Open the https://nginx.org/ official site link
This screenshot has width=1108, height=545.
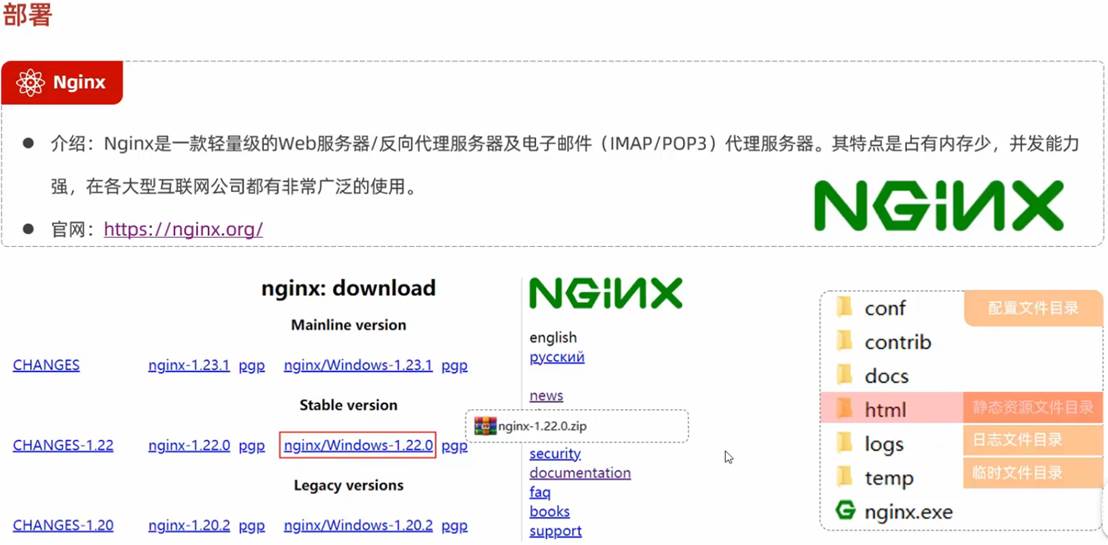tap(184, 229)
